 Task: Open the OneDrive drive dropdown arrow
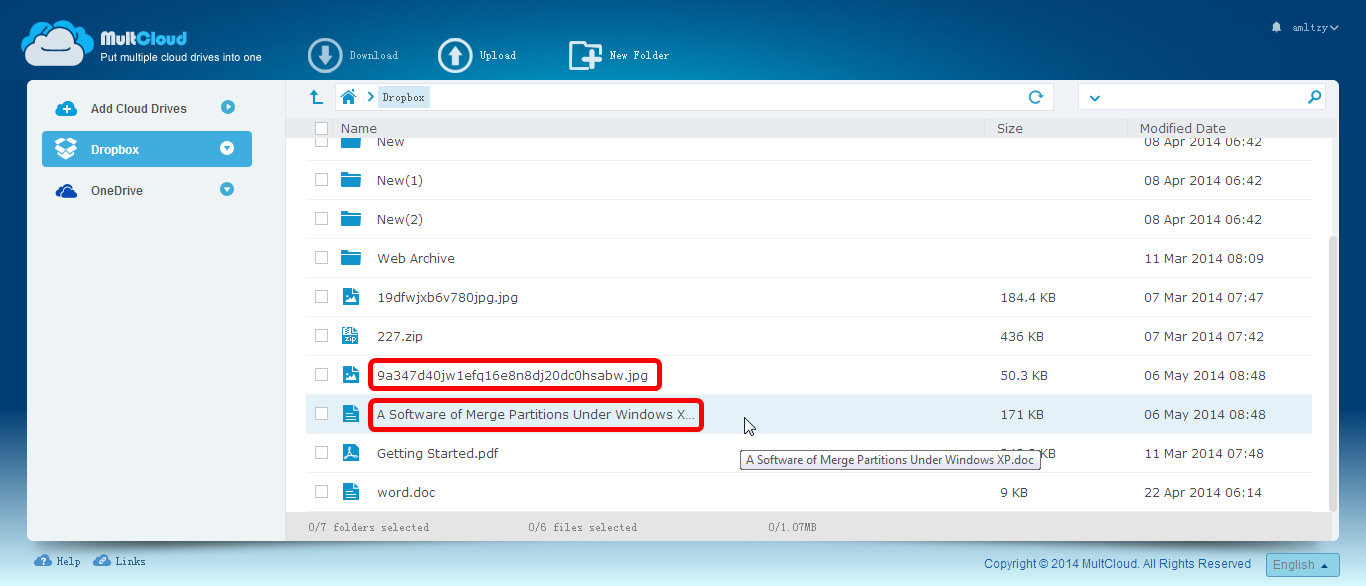point(227,189)
